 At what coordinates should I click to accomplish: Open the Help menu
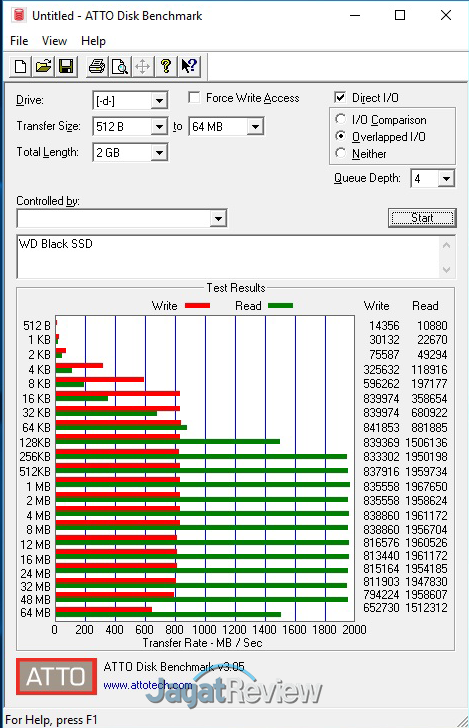(93, 41)
